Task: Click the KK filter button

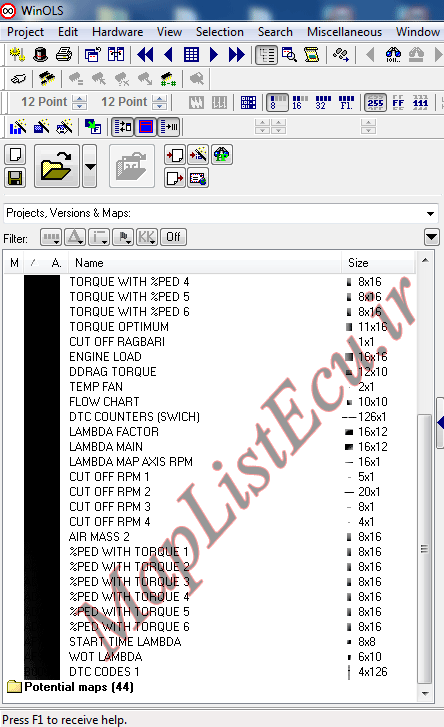Action: point(147,237)
